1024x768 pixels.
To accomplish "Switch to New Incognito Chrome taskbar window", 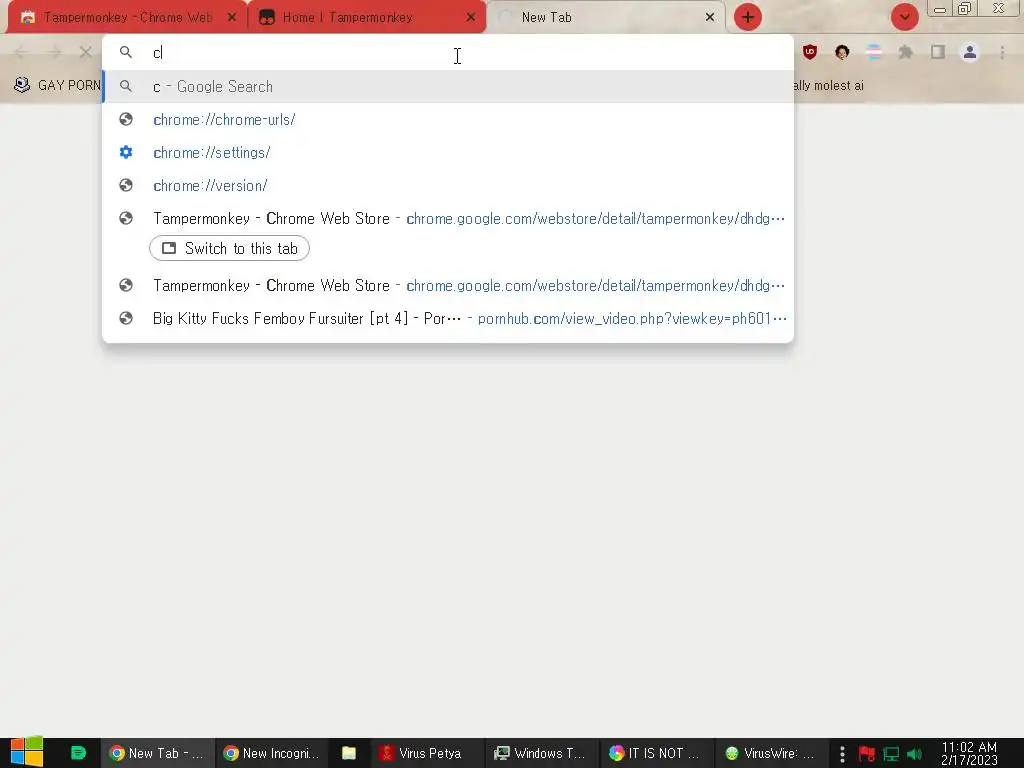I will coord(271,753).
